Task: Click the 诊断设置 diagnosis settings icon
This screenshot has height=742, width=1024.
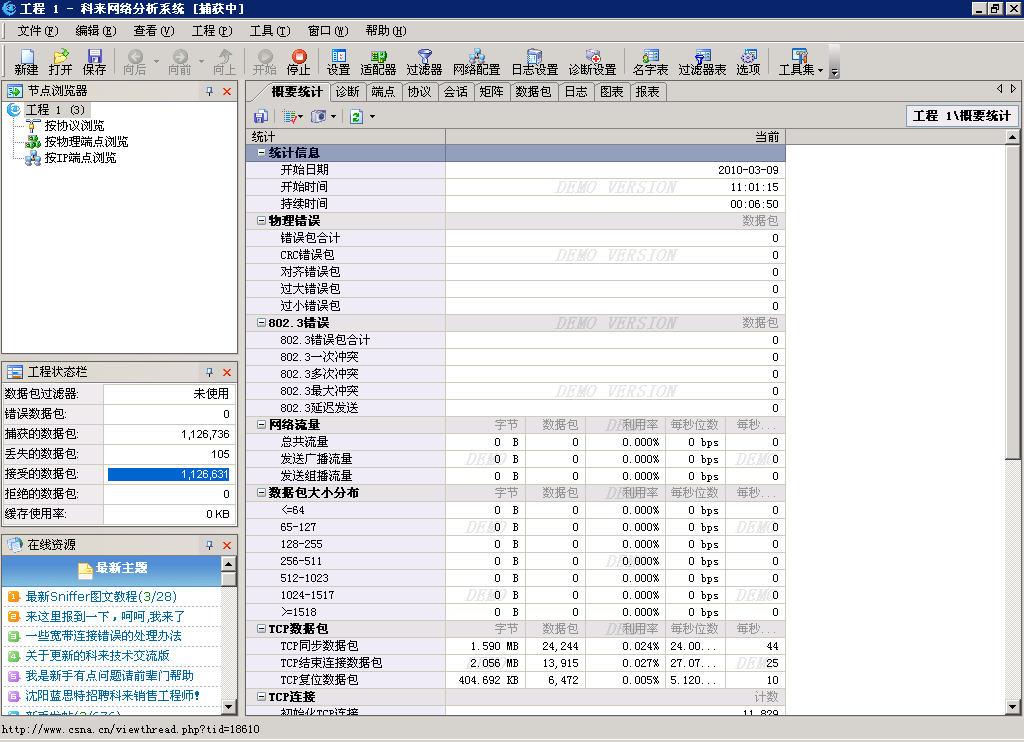Action: (x=592, y=60)
